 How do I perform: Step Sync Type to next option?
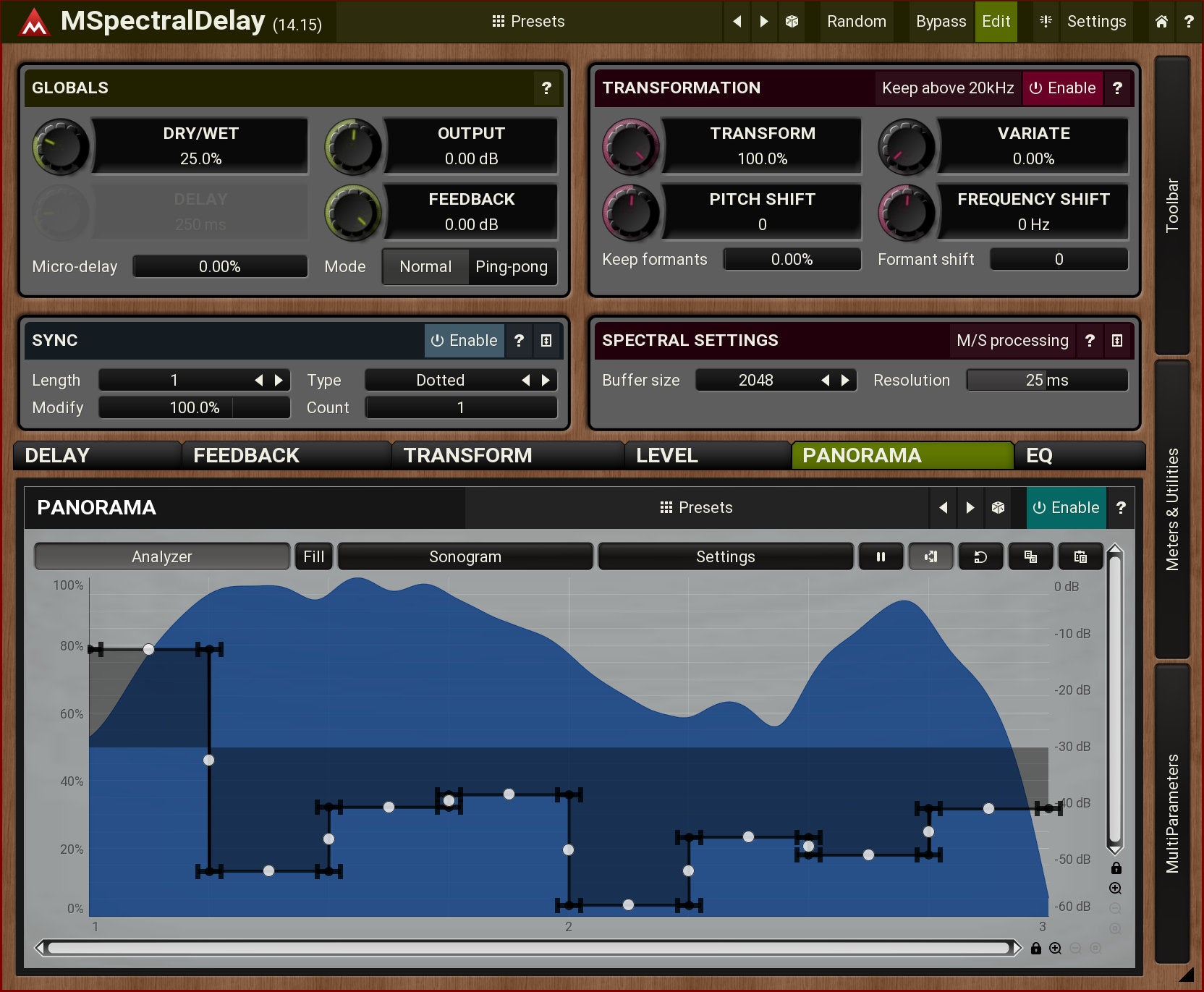click(x=546, y=381)
